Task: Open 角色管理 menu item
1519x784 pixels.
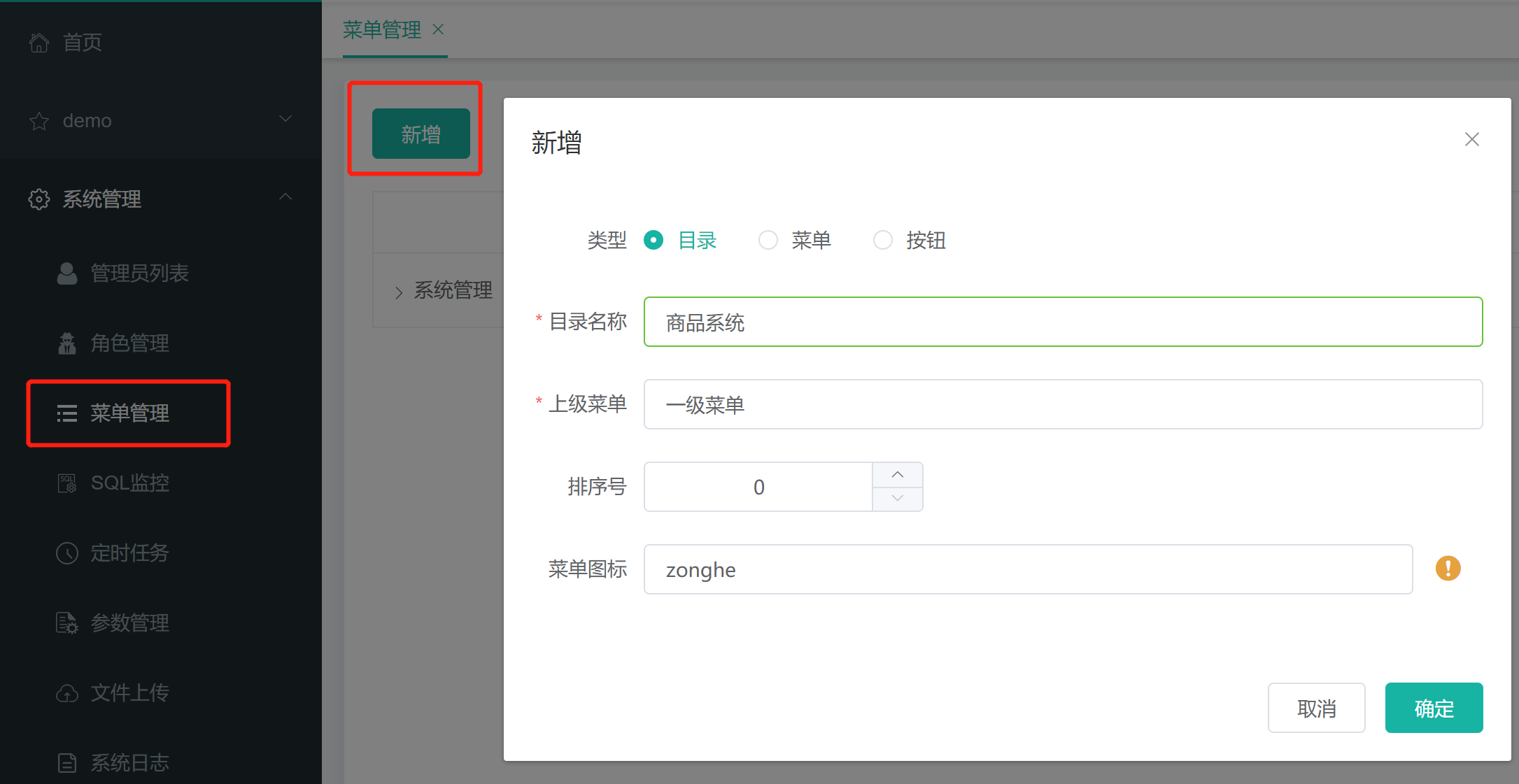Action: coord(161,343)
